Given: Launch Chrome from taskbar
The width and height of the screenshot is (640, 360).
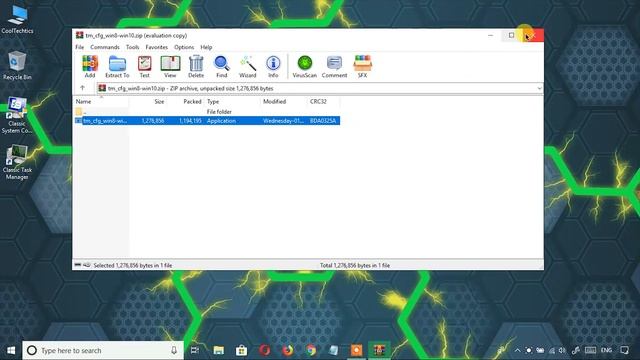Looking at the screenshot, I should (311, 350).
